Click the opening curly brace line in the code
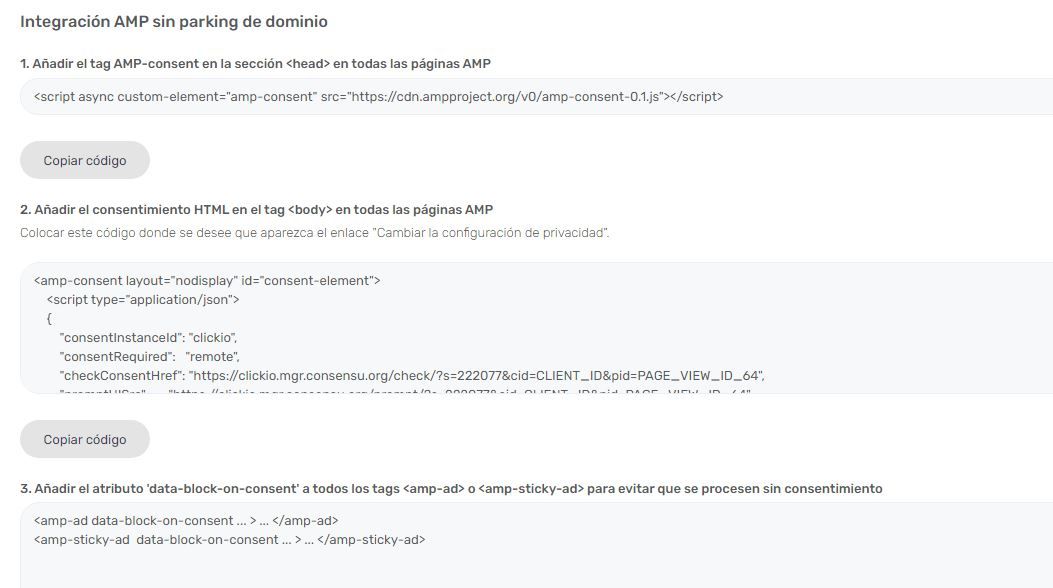 point(49,319)
